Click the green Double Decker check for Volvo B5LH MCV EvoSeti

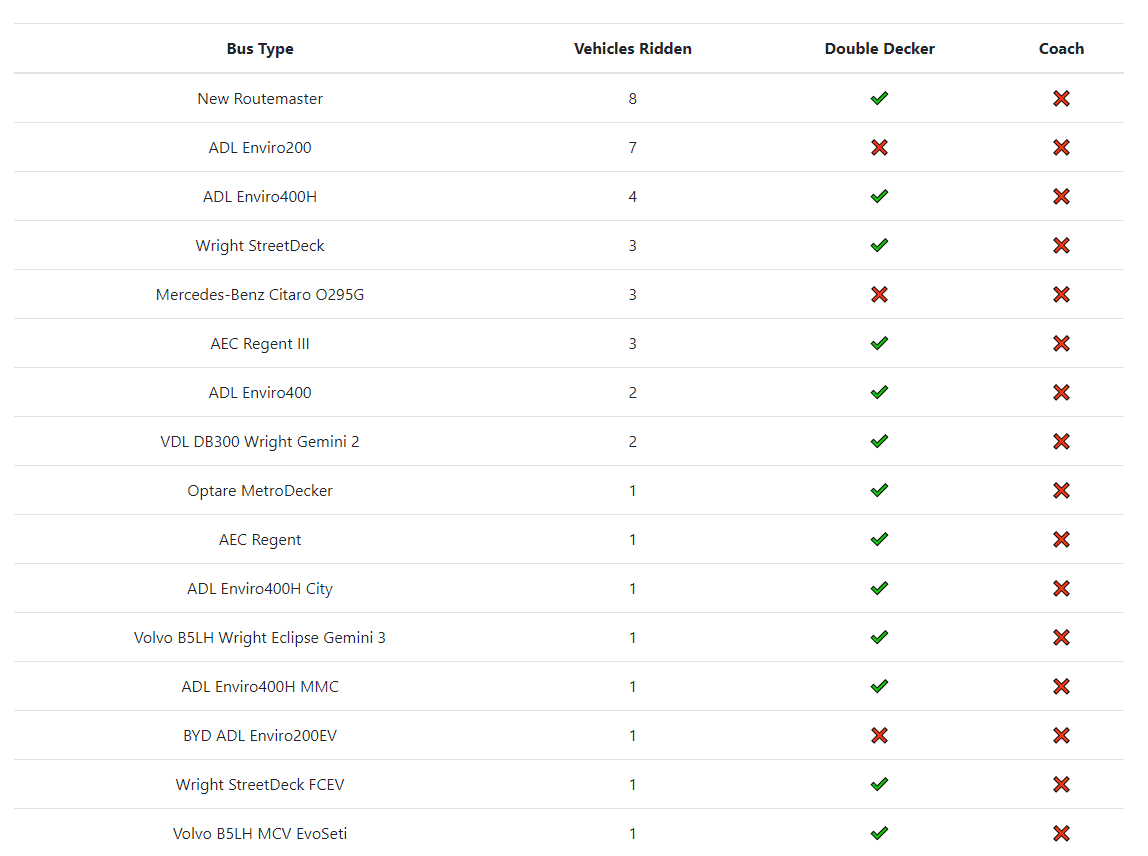point(879,833)
